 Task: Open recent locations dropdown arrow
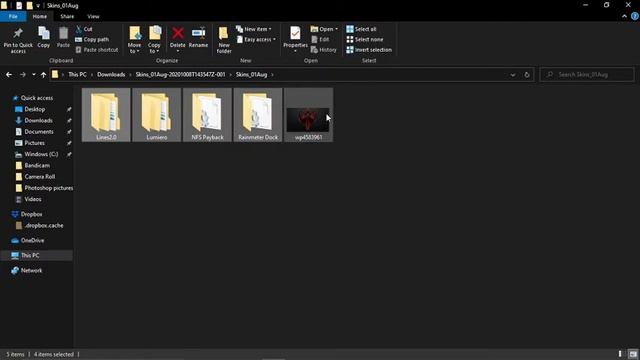point(33,75)
